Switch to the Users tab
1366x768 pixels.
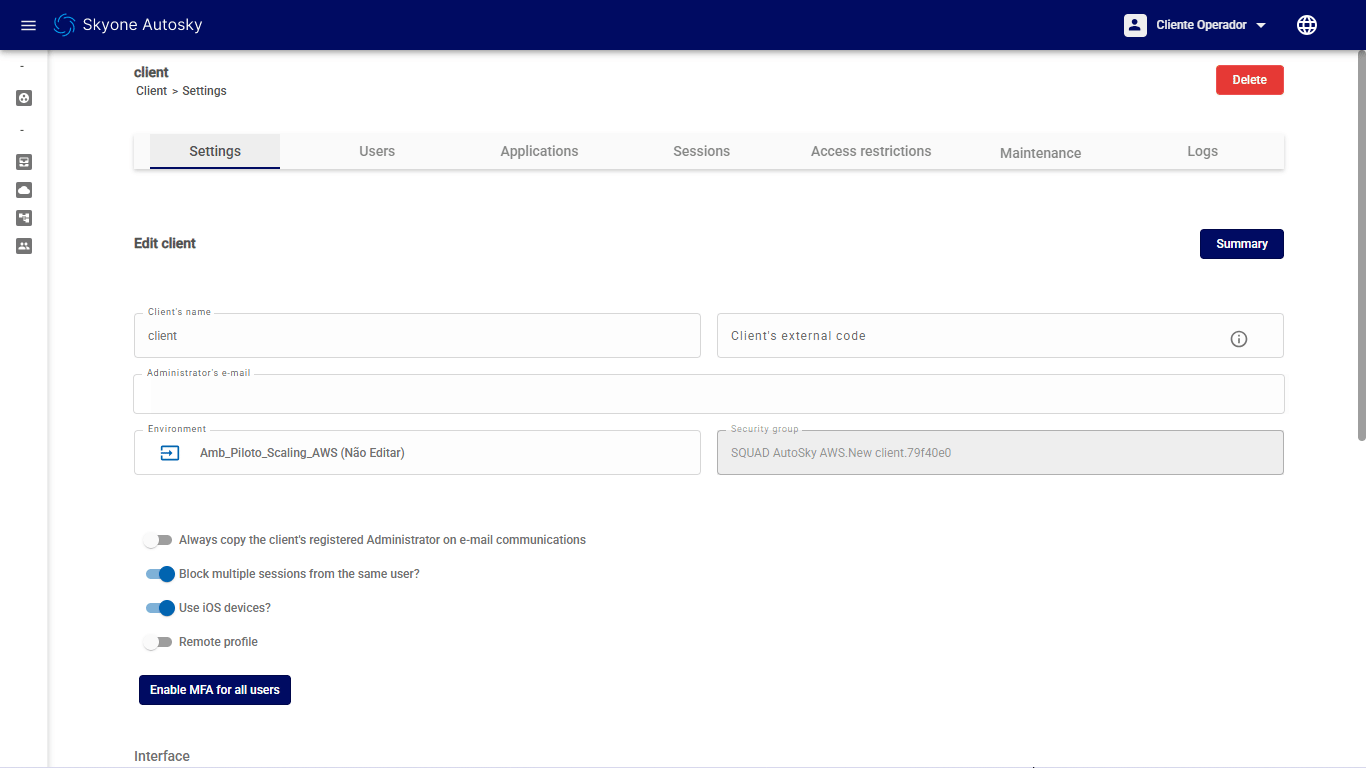tap(377, 152)
